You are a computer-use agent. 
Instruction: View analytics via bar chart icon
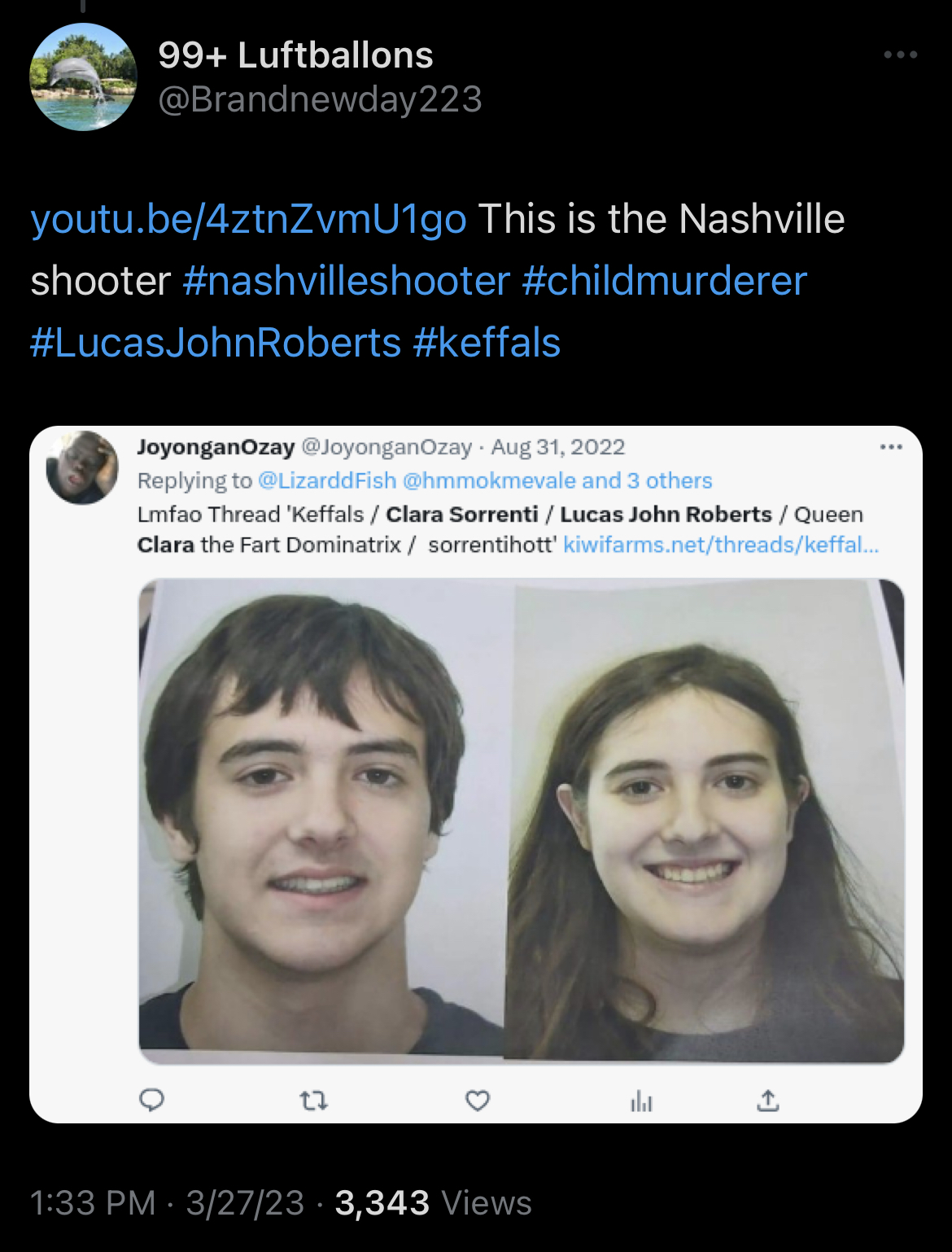(x=641, y=1101)
